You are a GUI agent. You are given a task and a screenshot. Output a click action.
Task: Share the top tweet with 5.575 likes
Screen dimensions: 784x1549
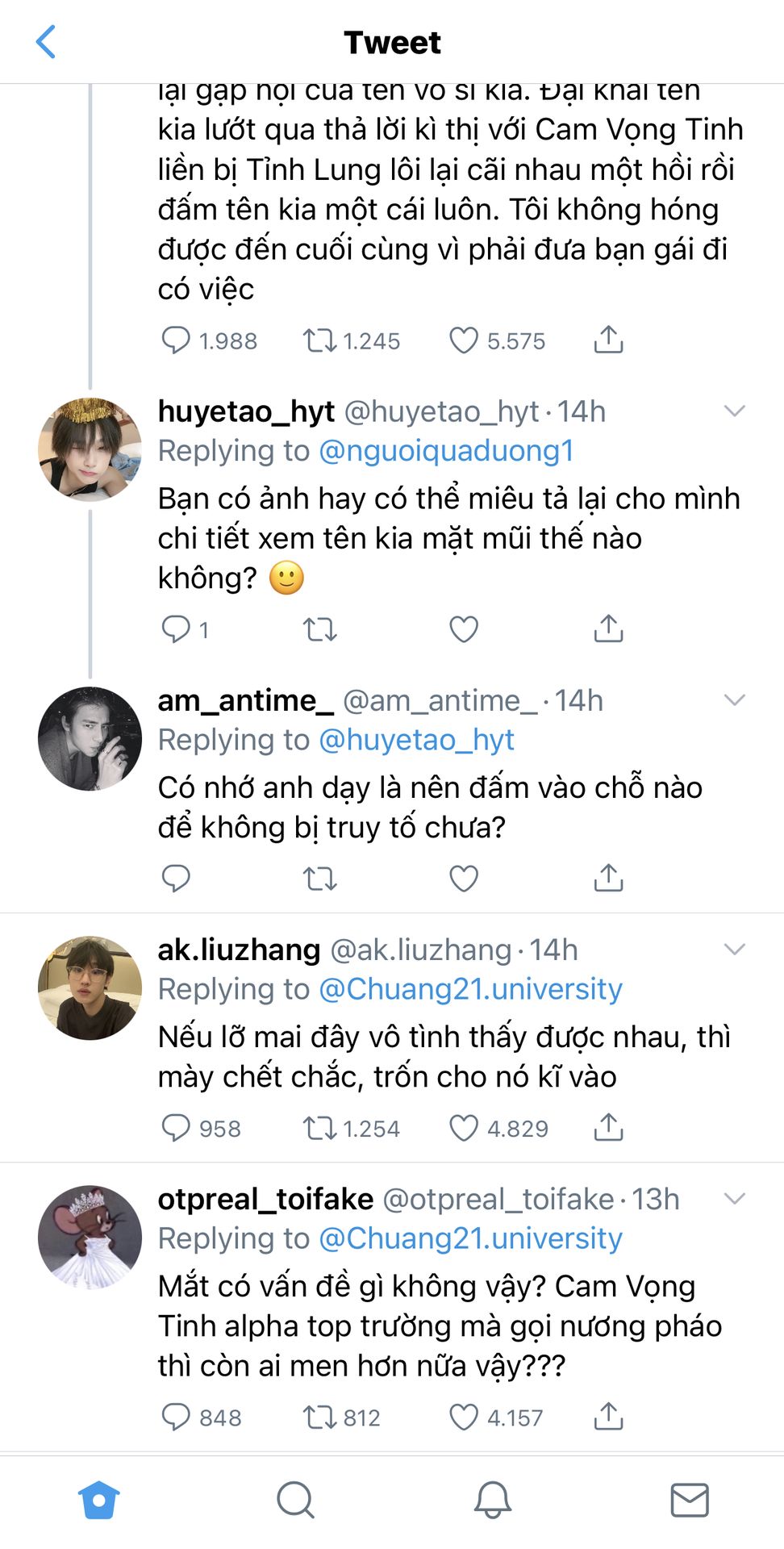click(609, 340)
